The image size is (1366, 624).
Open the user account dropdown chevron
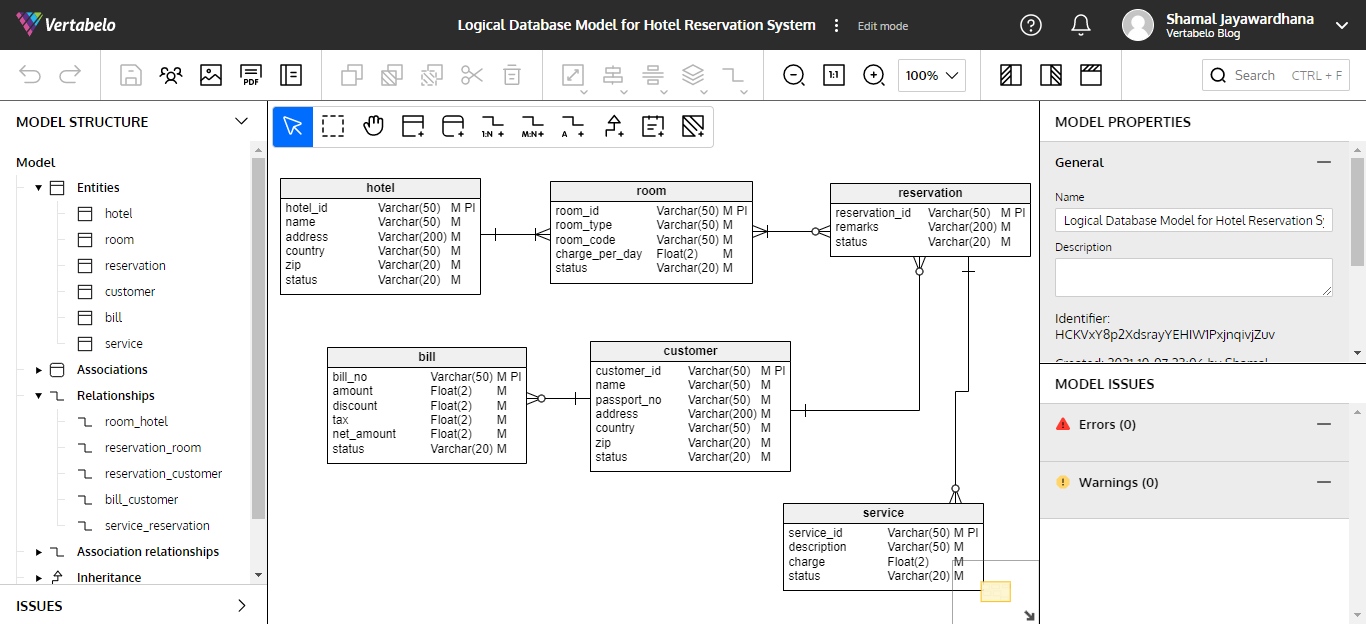[x=1342, y=25]
